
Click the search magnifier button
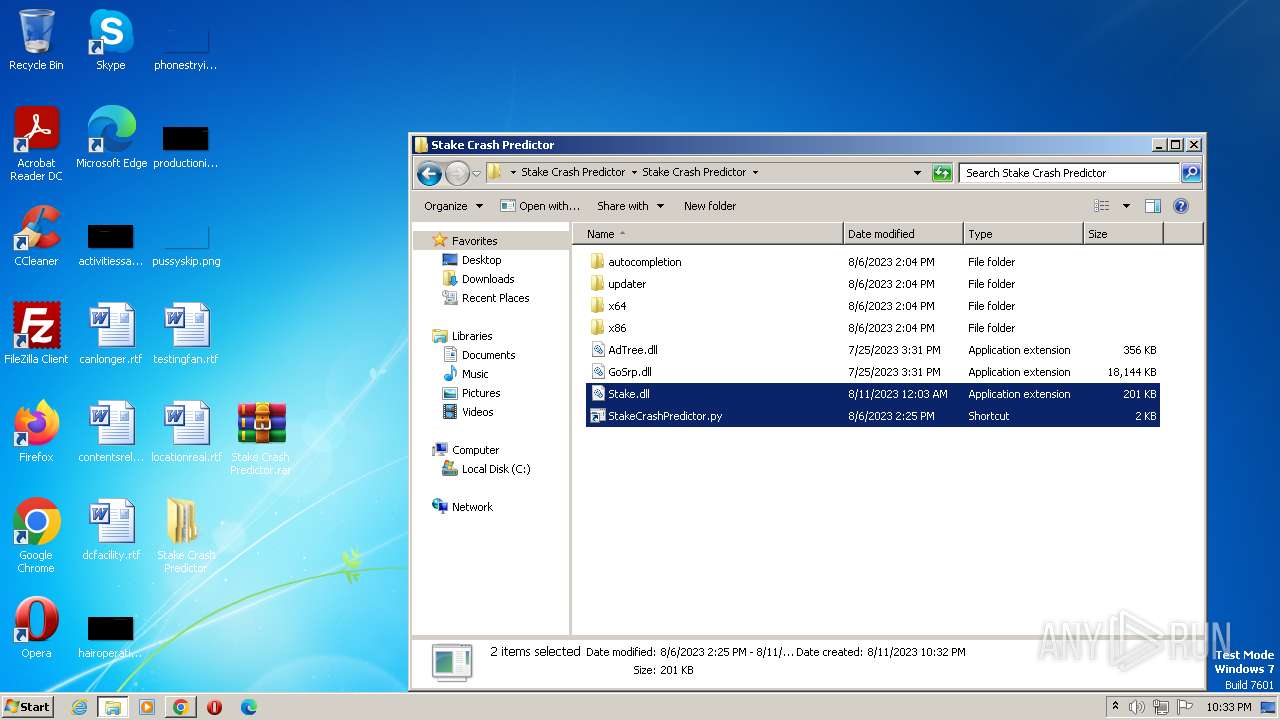[1190, 173]
